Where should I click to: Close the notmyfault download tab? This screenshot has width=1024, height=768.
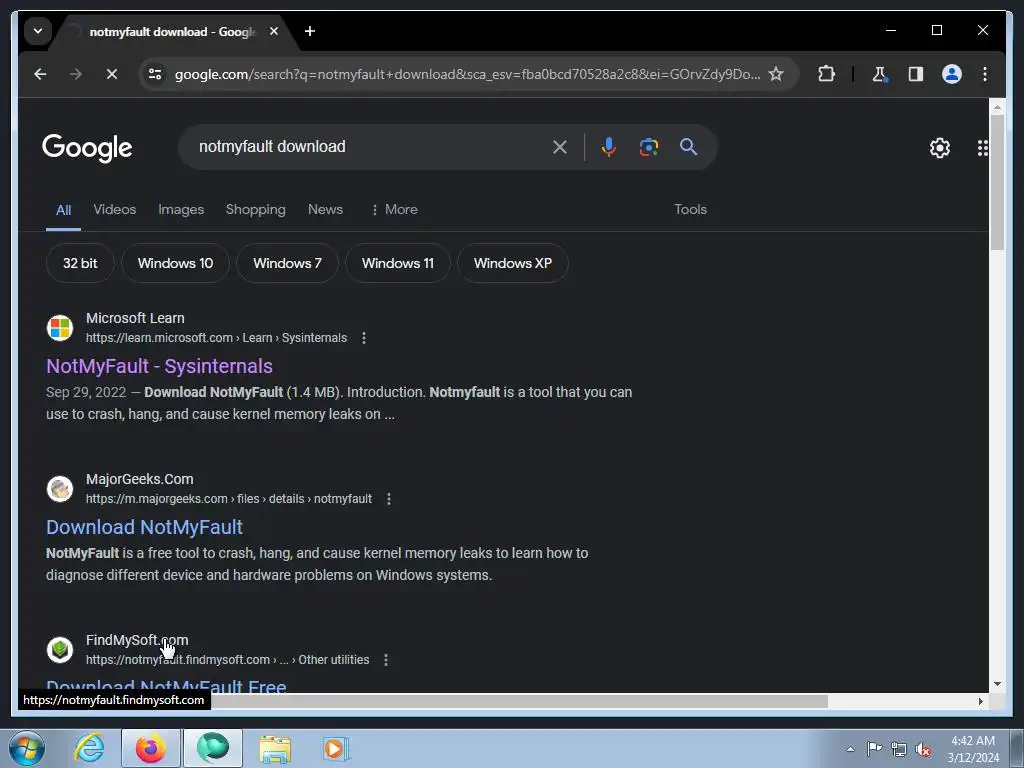(x=274, y=31)
